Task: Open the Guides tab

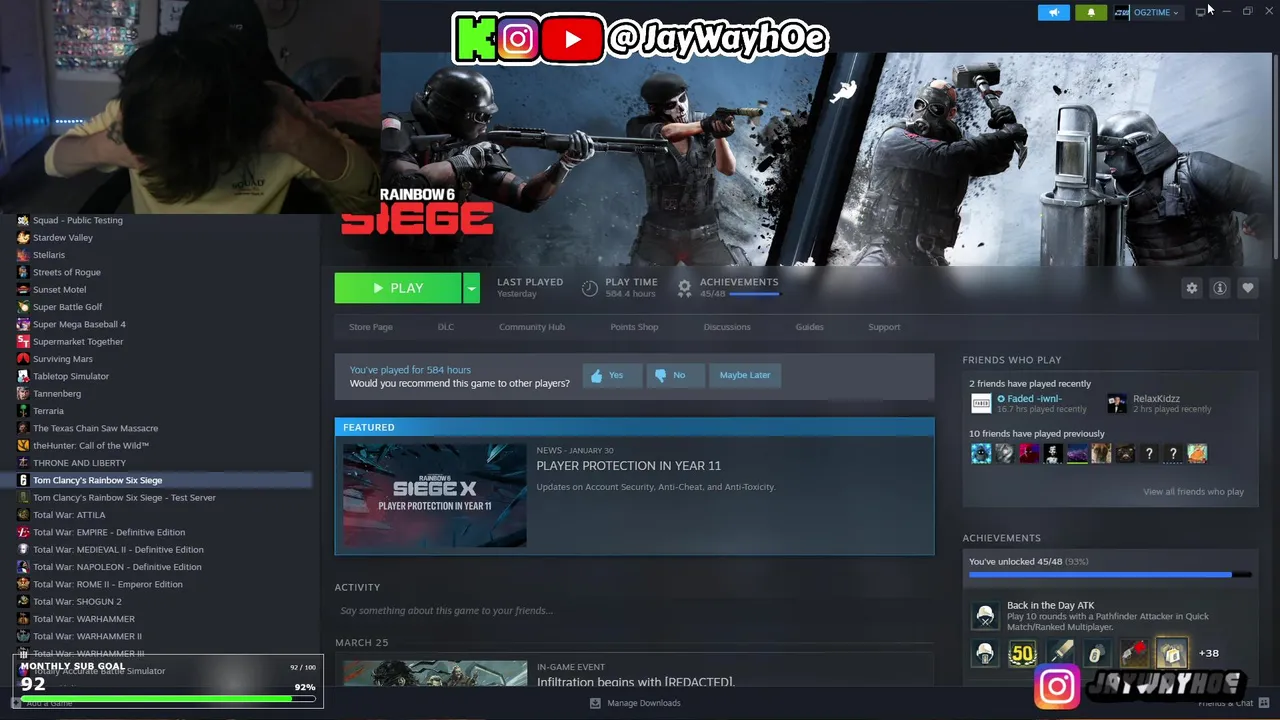Action: 809,327
